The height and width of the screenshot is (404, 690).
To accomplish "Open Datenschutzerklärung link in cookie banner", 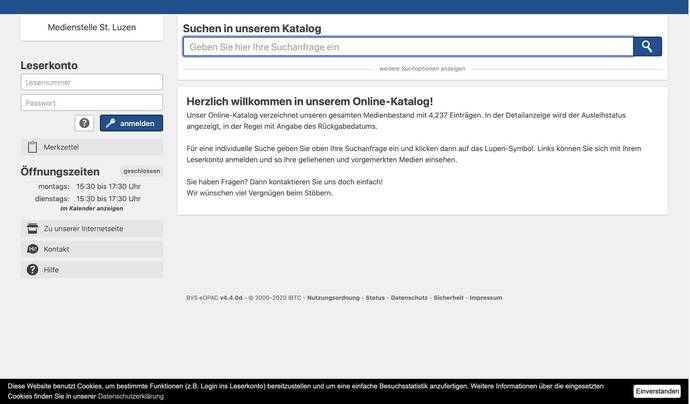I will pos(131,396).
